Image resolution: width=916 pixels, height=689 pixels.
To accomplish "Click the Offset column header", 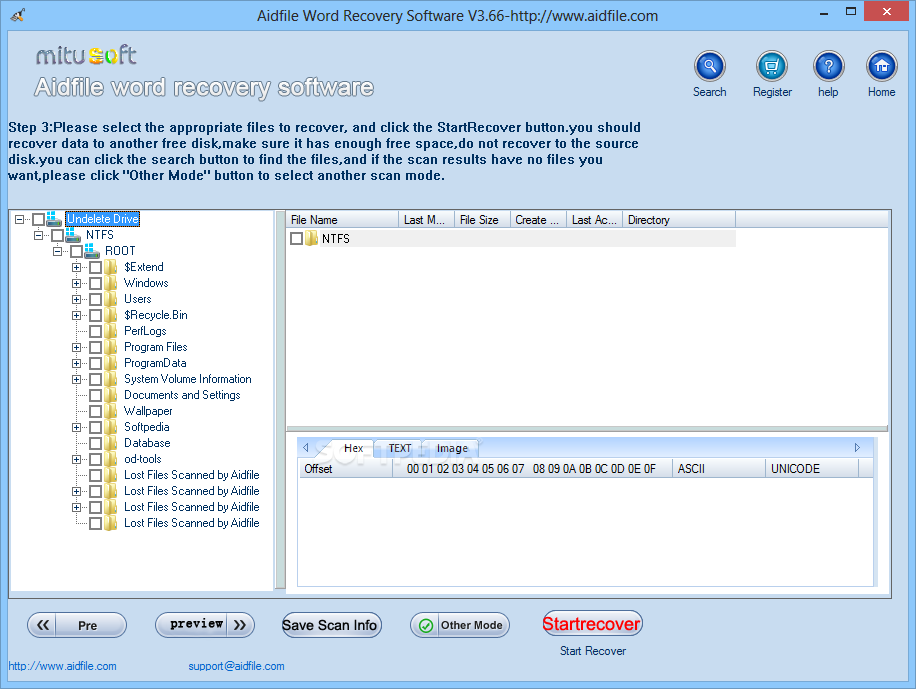I will (x=346, y=469).
